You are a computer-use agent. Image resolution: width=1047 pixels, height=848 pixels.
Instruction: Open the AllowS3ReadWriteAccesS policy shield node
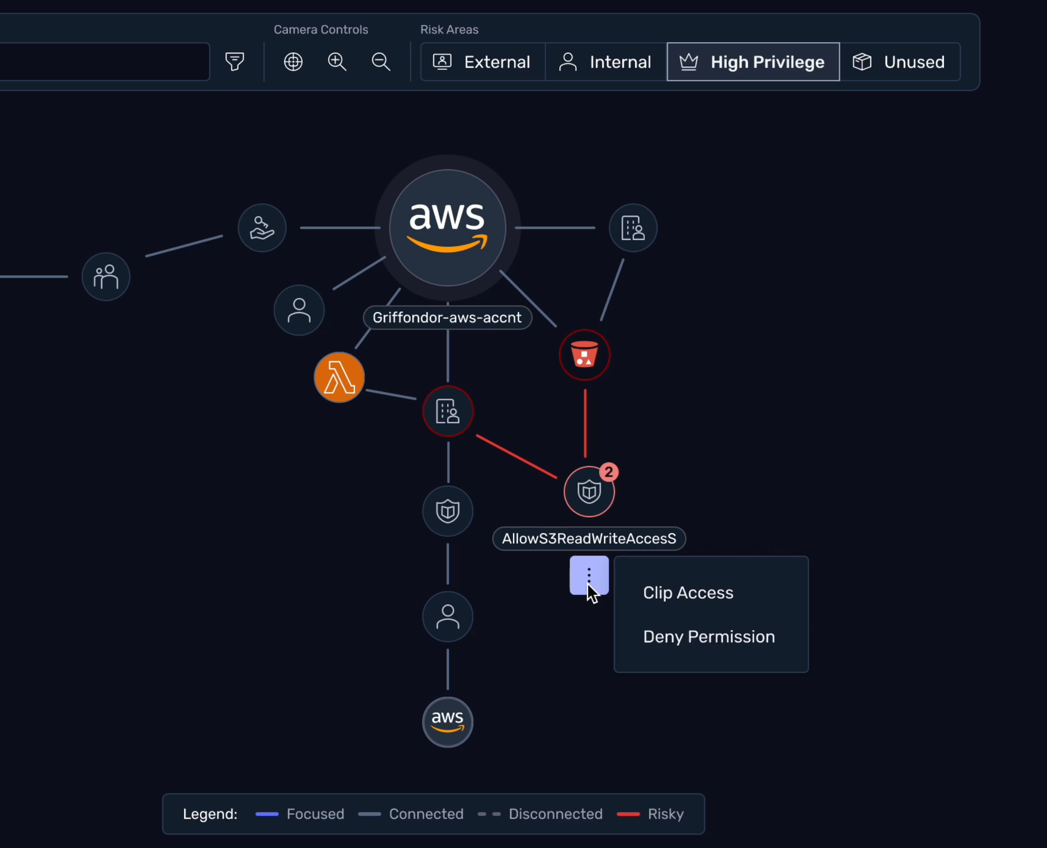[589, 491]
